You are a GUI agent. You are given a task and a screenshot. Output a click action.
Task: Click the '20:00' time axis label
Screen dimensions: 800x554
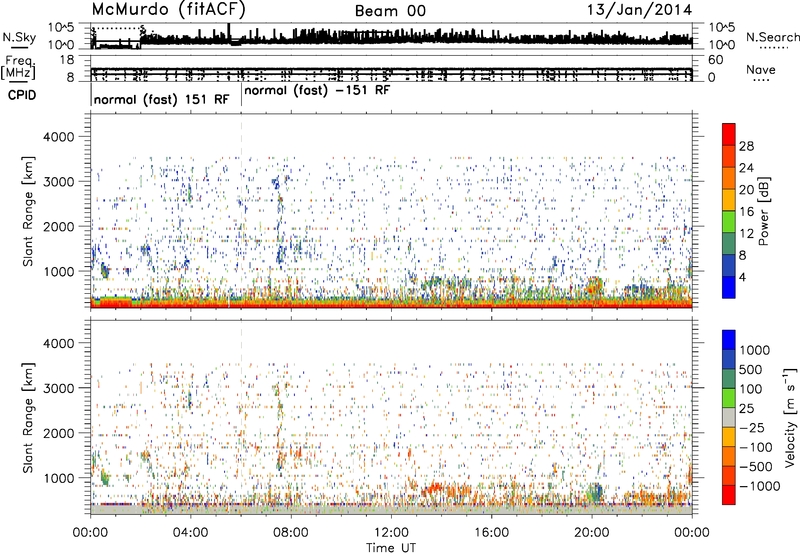click(x=591, y=533)
